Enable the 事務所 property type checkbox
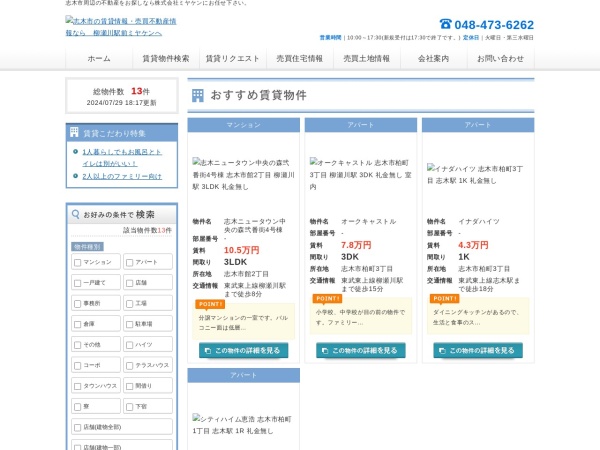The image size is (600, 450). tap(78, 304)
